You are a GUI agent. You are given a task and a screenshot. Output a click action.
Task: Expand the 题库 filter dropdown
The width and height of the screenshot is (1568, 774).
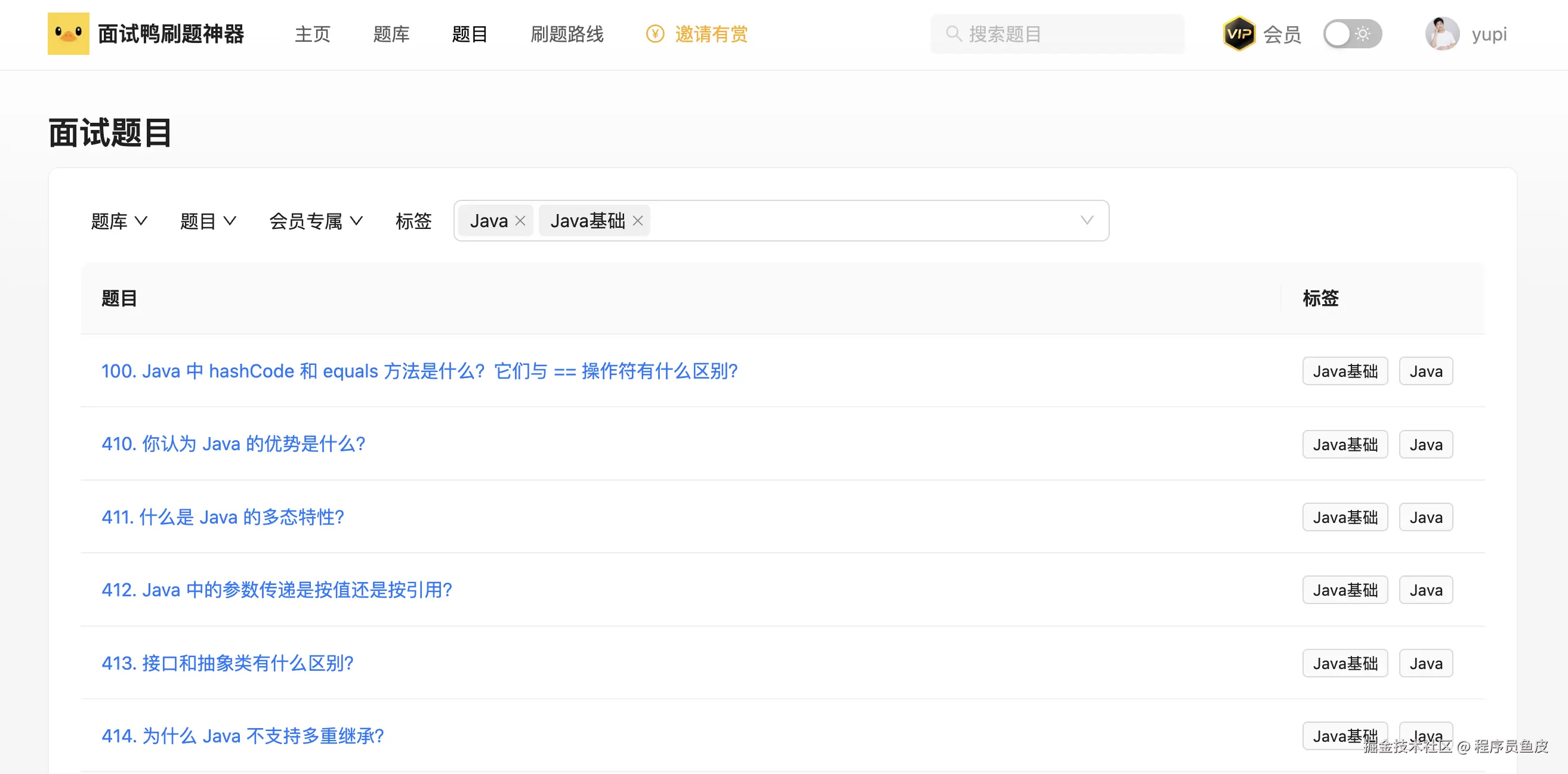click(x=119, y=221)
